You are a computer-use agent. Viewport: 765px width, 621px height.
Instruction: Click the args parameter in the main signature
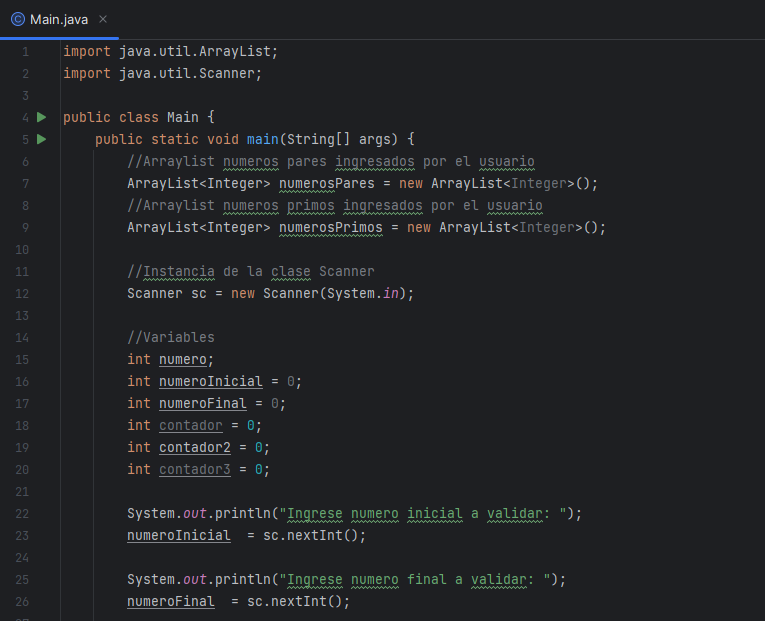point(375,139)
